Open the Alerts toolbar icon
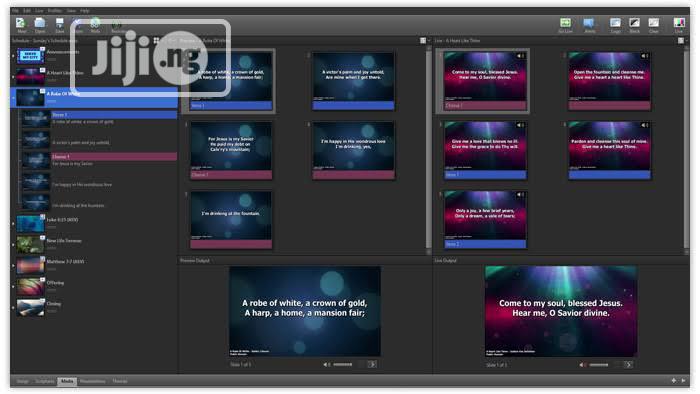The height and width of the screenshot is (394, 700). 589,25
